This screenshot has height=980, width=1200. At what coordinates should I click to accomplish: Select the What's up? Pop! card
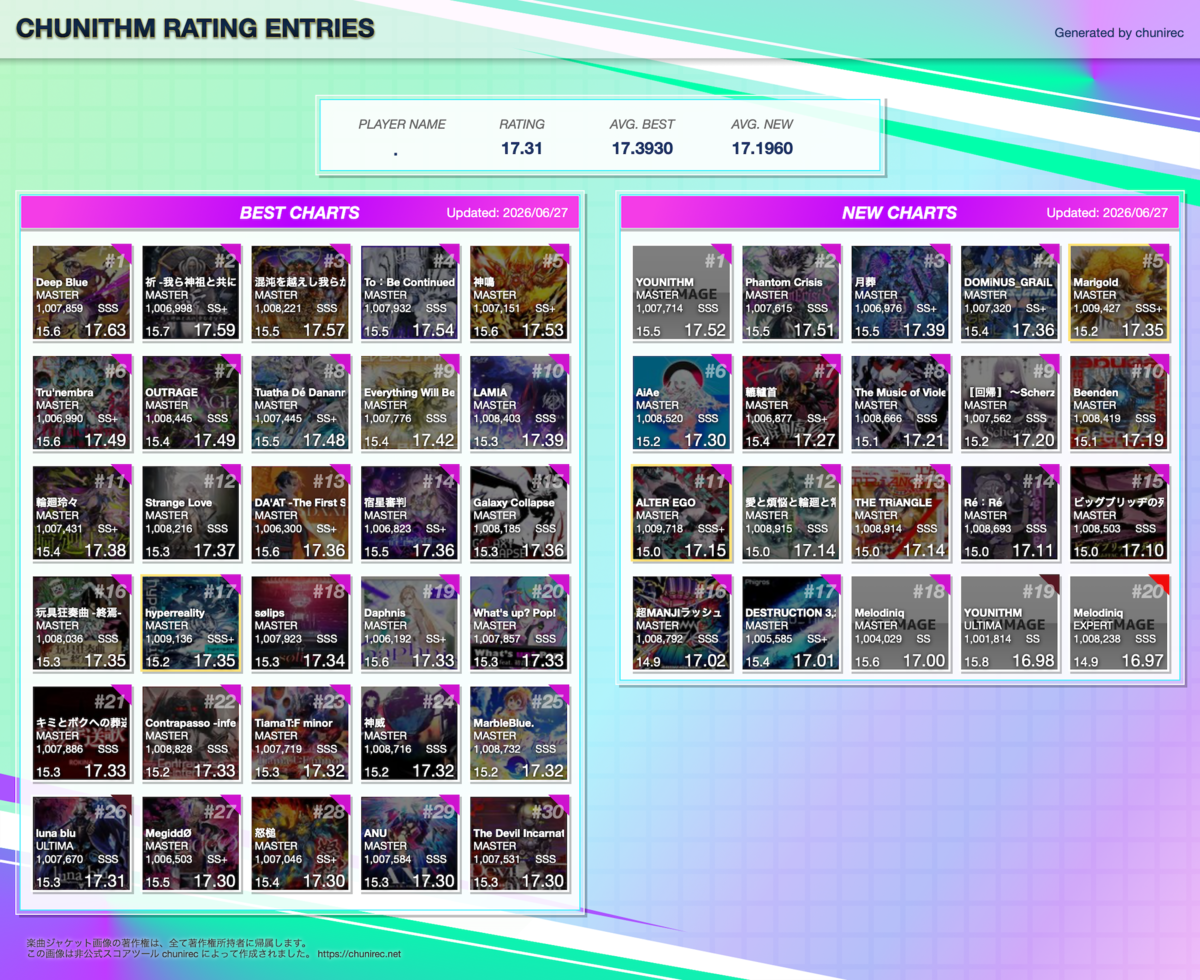click(518, 623)
